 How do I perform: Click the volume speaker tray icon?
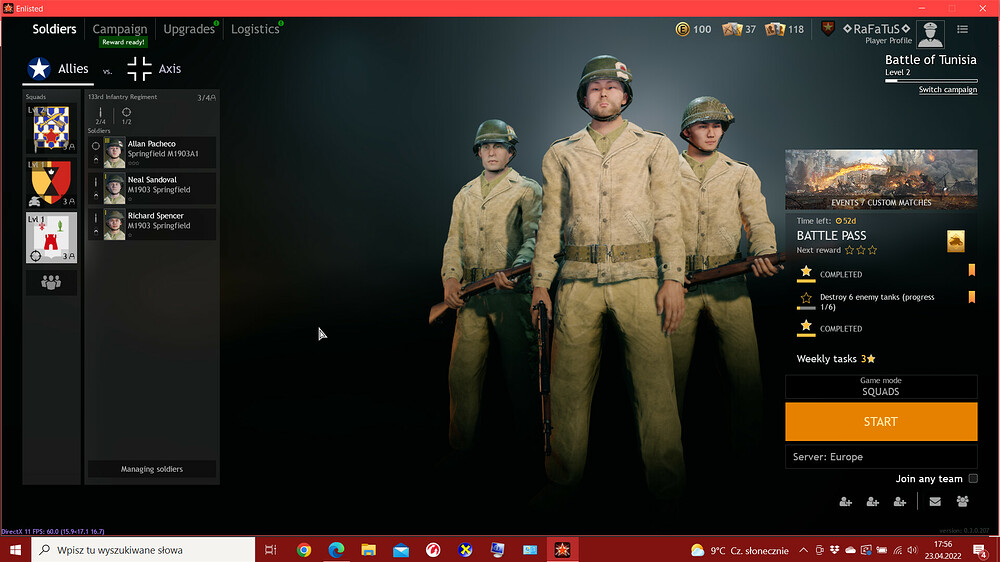click(912, 550)
